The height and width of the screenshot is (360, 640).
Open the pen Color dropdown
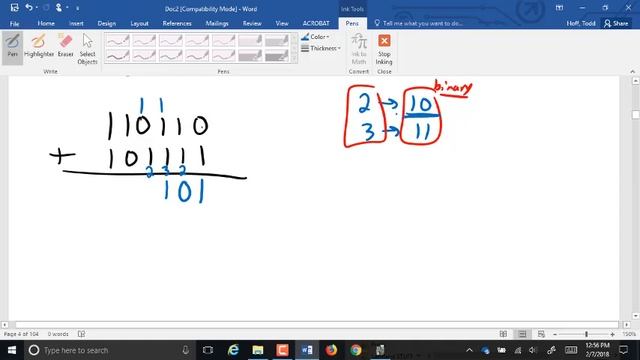click(315, 37)
